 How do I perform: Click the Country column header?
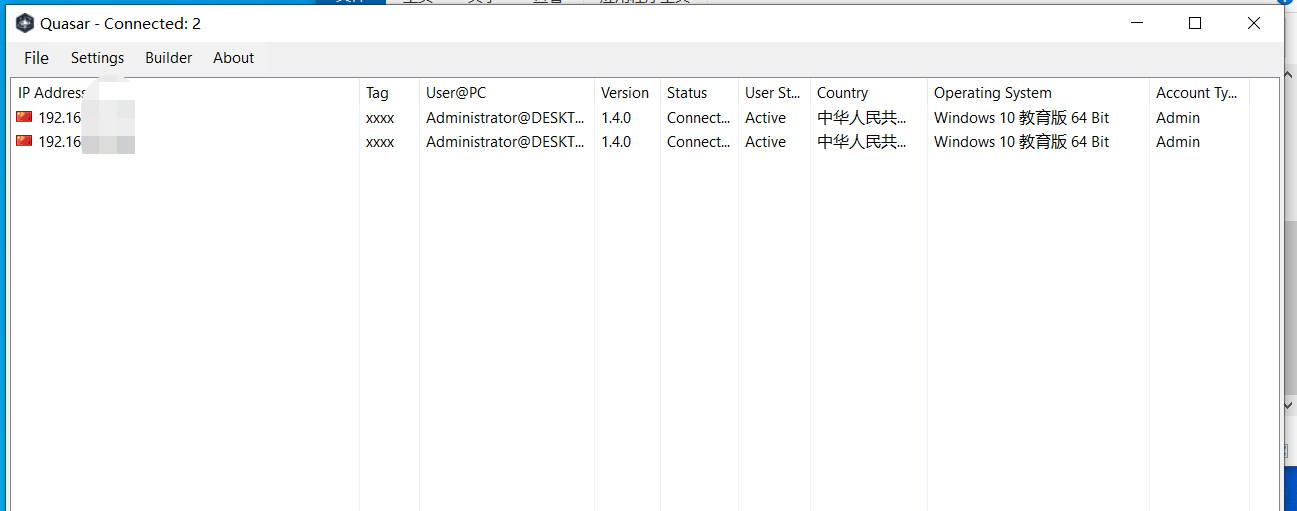click(869, 93)
